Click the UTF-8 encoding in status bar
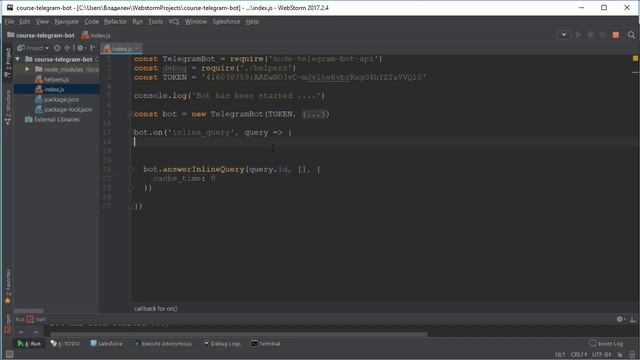Viewport: 640px width, 360px height. point(601,355)
